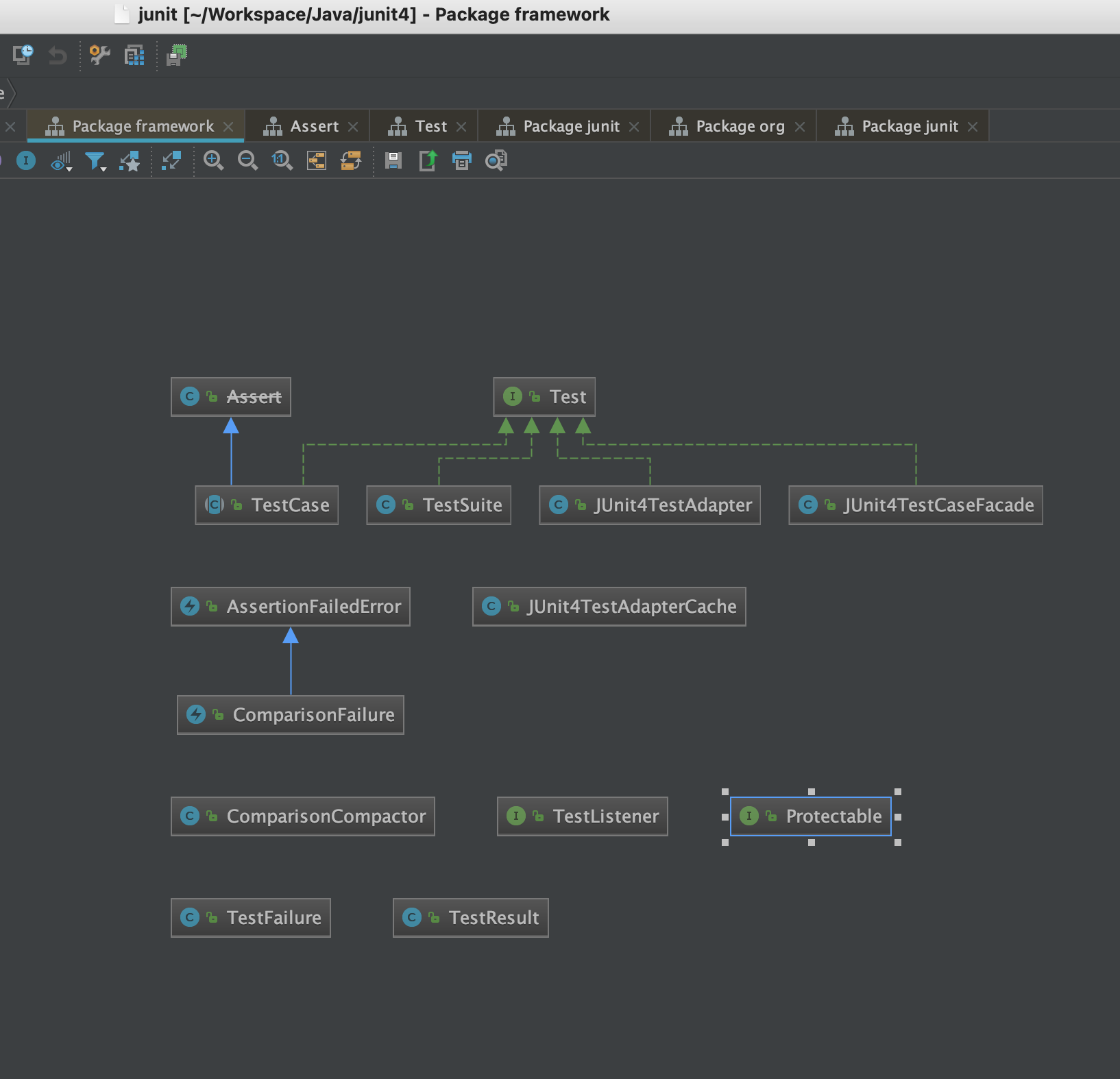The image size is (1120, 1079).
Task: Export the diagram with Export to Image icon
Action: click(x=428, y=161)
